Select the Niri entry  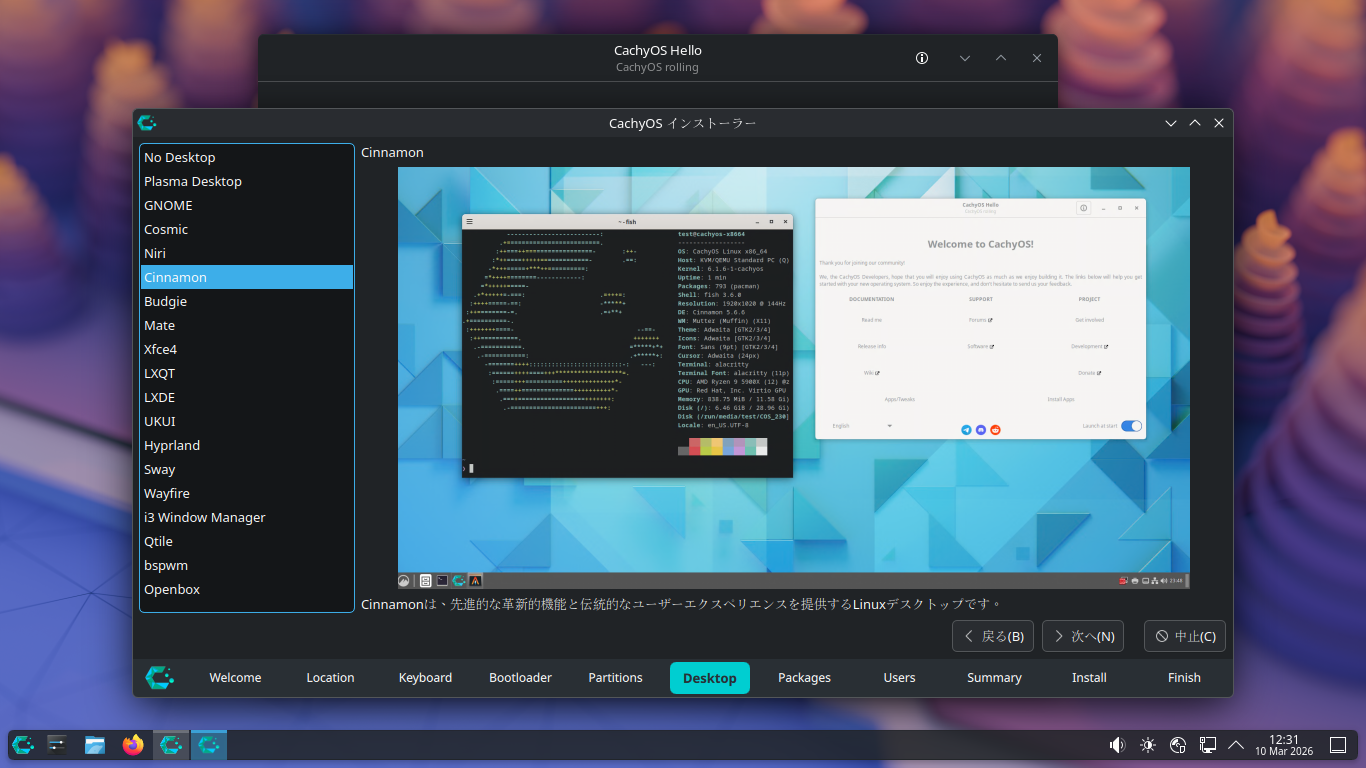247,253
